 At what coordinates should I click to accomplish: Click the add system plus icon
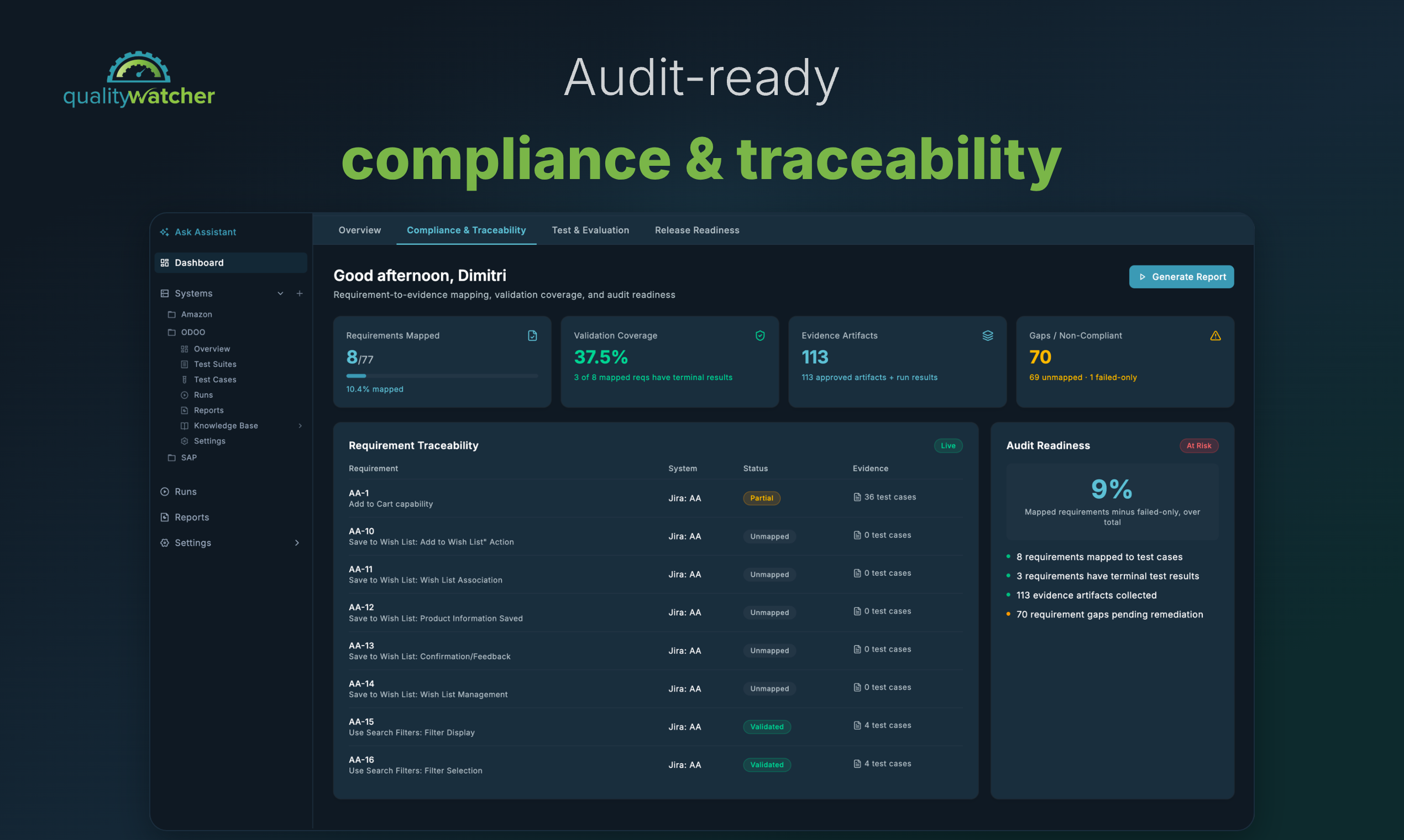tap(300, 293)
